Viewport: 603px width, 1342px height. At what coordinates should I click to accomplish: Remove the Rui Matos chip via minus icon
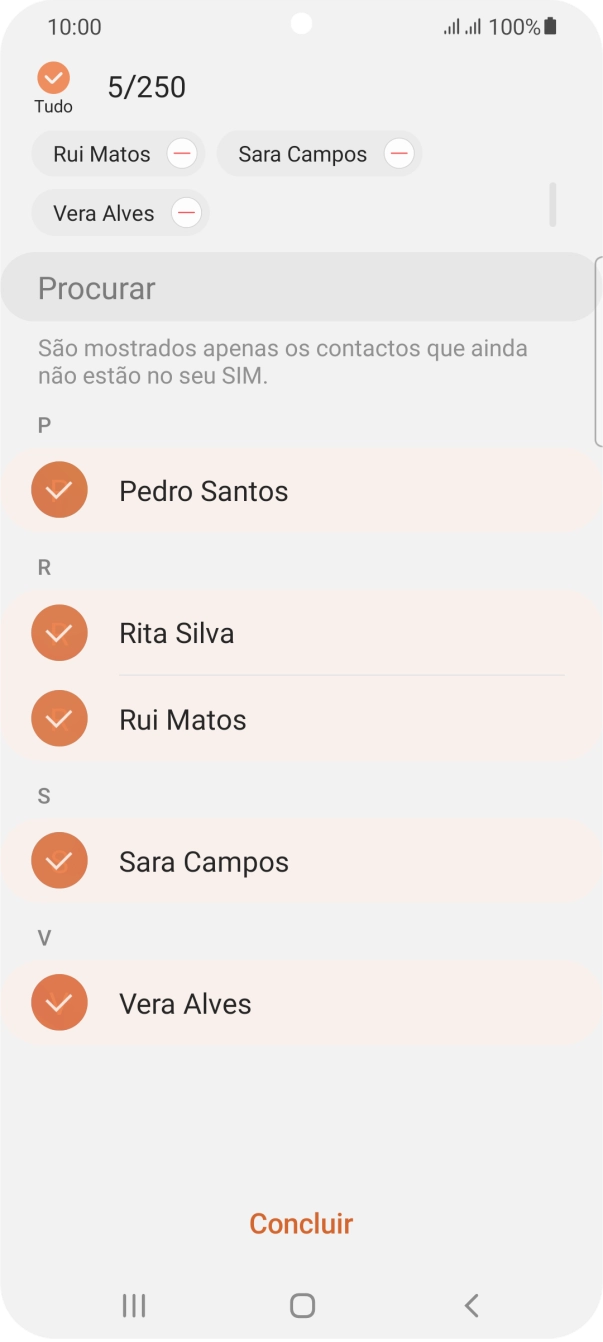(x=182, y=153)
